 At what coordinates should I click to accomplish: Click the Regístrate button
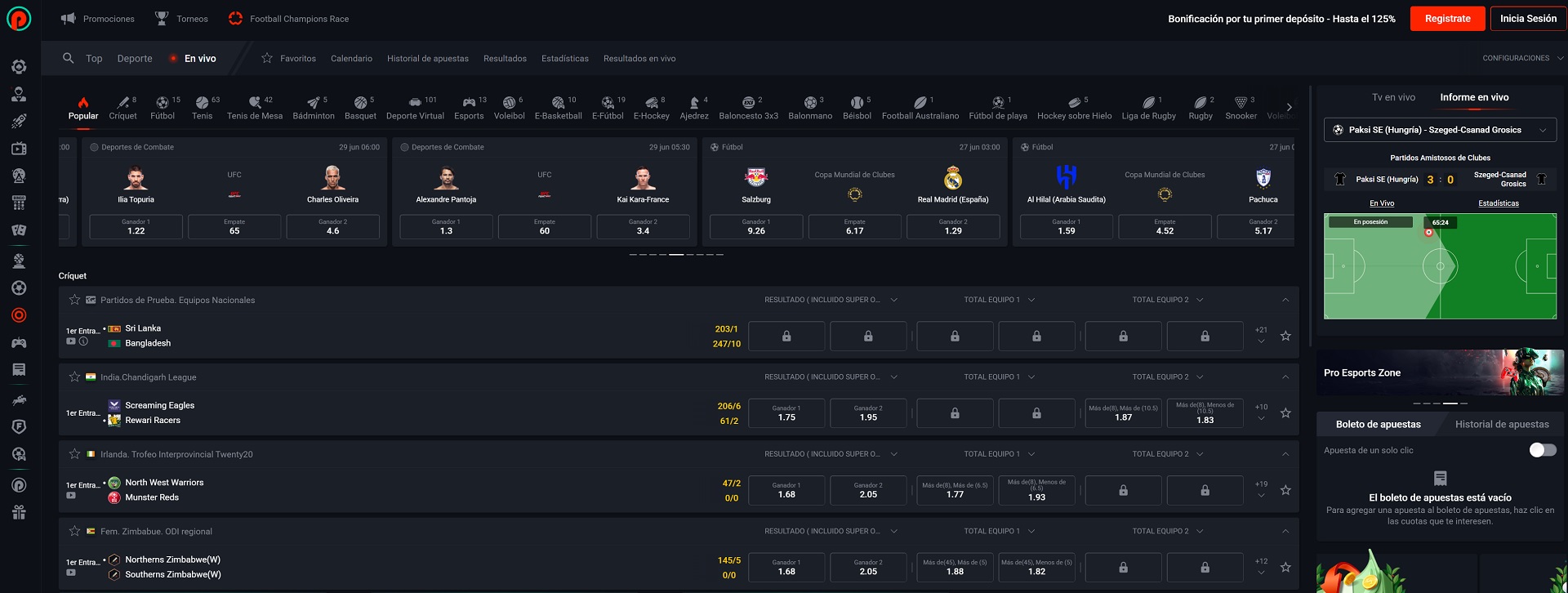1447,19
